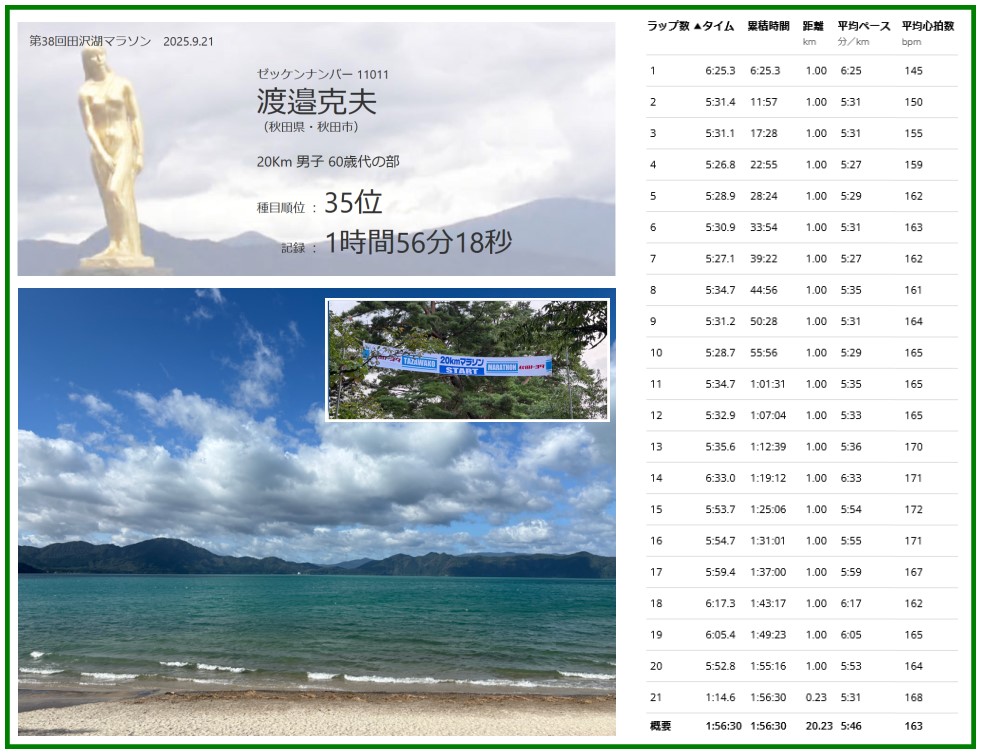Image resolution: width=982 pixels, height=756 pixels.
Task: Sort by 平均心拍数 column header
Action: (x=927, y=27)
